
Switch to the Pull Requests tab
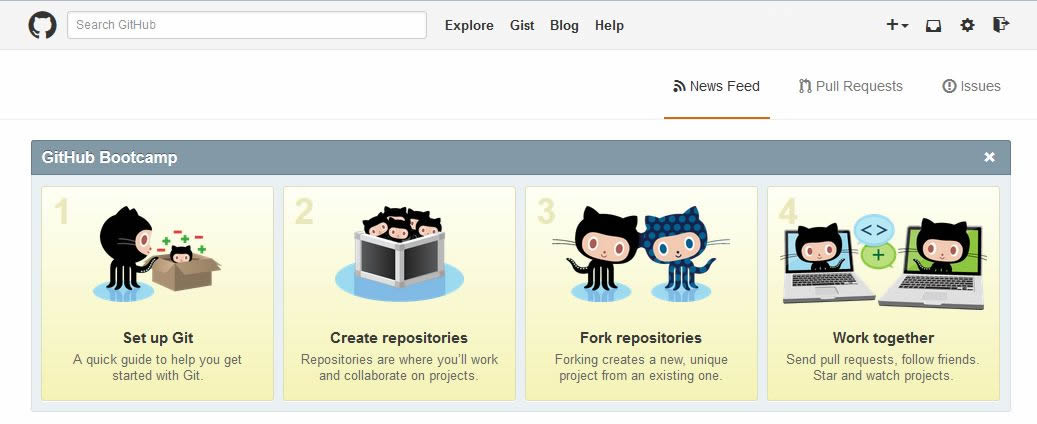850,86
